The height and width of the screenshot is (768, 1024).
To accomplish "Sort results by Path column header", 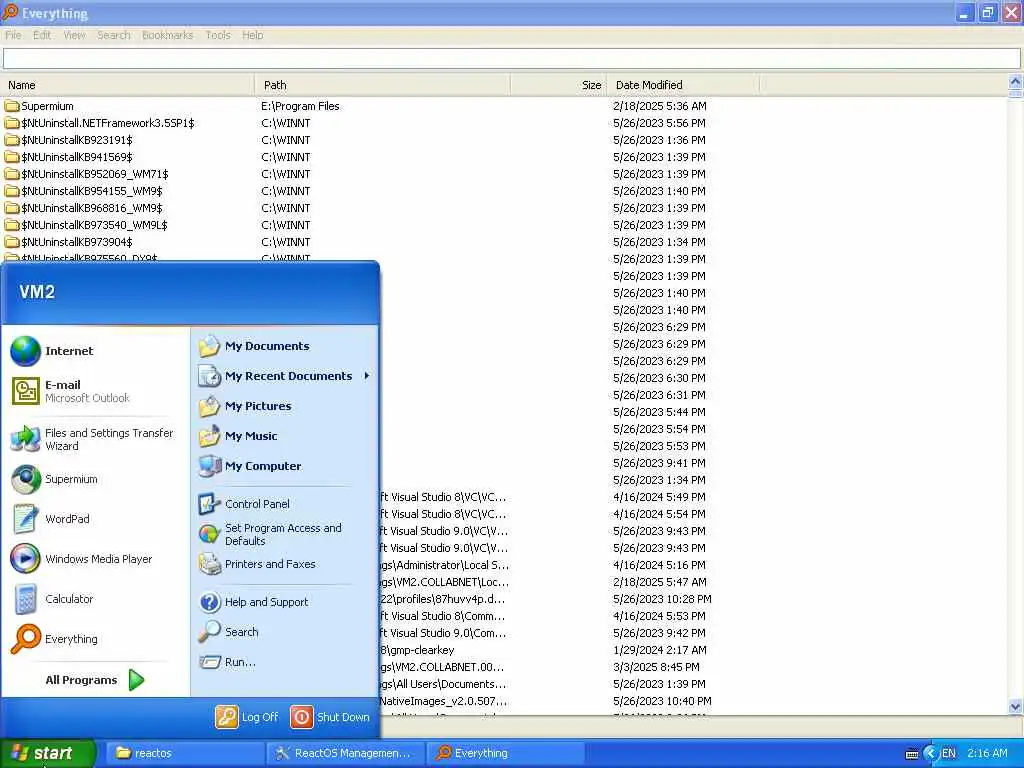I will click(x=382, y=85).
